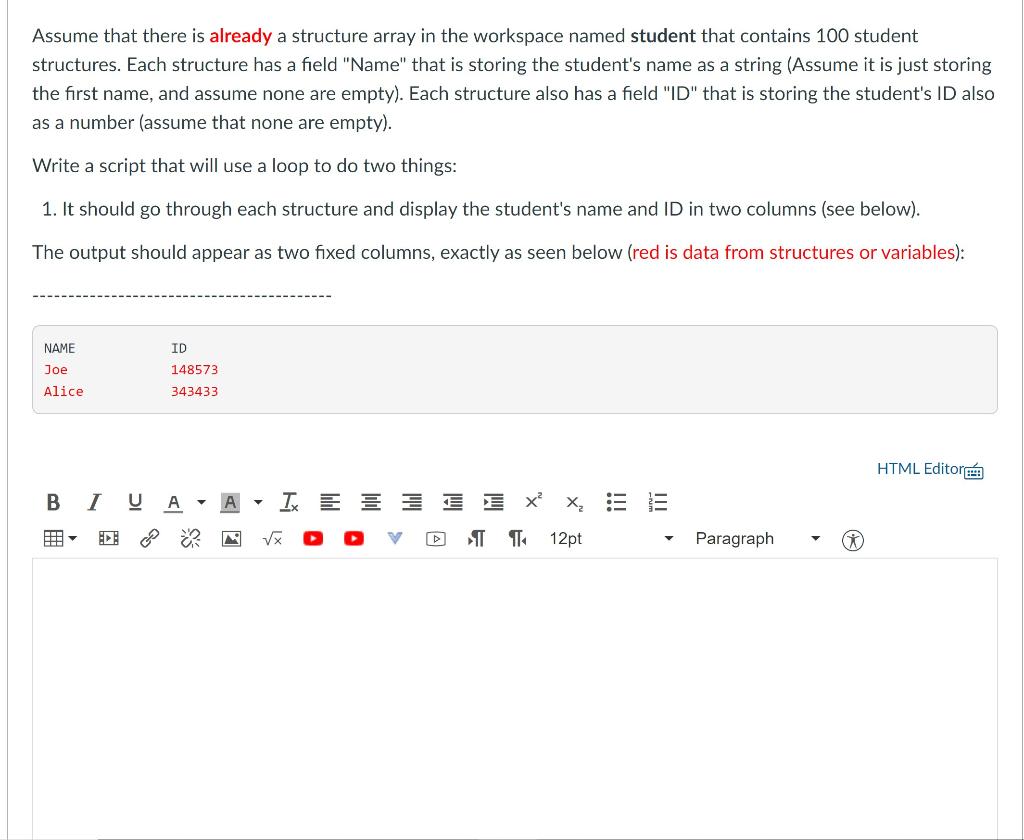The height and width of the screenshot is (840, 1024).
Task: Decrease indent of paragraph
Action: pos(453,502)
